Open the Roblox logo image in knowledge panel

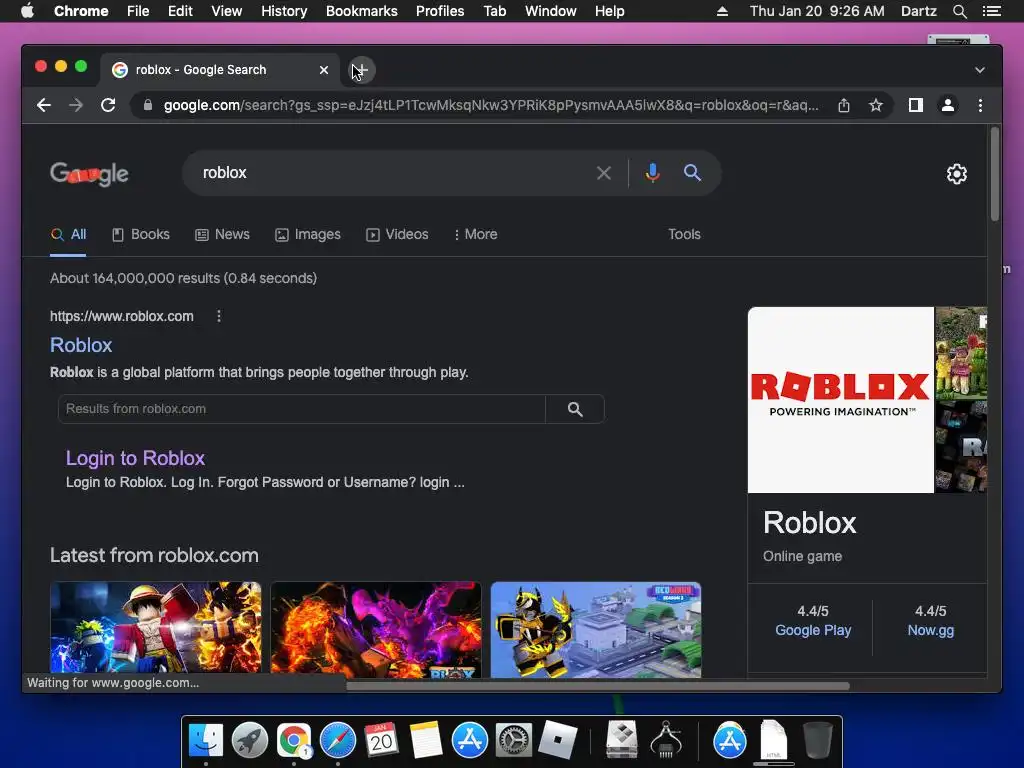[840, 400]
